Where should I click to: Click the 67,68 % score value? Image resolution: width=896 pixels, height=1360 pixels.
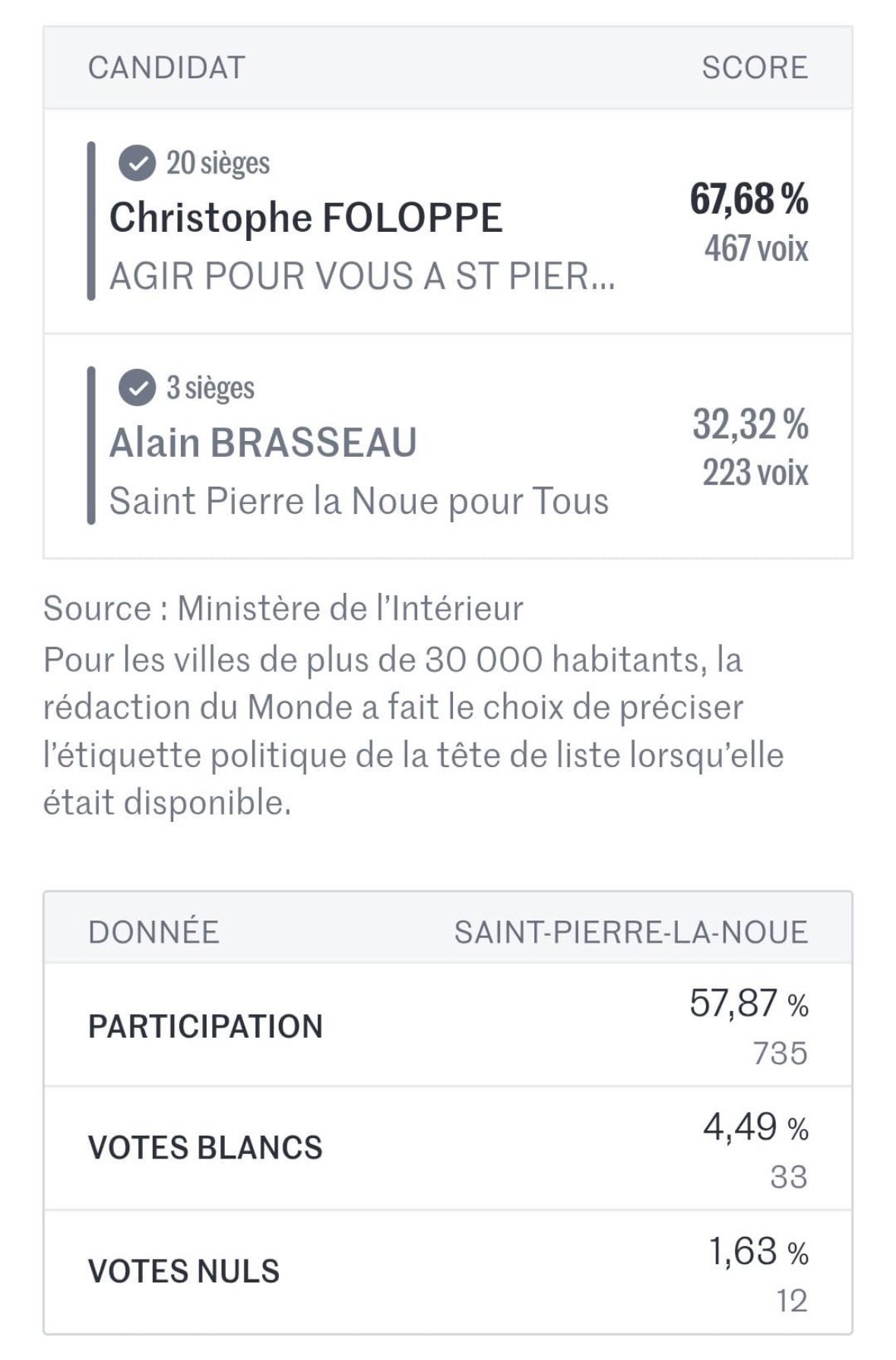tap(749, 199)
